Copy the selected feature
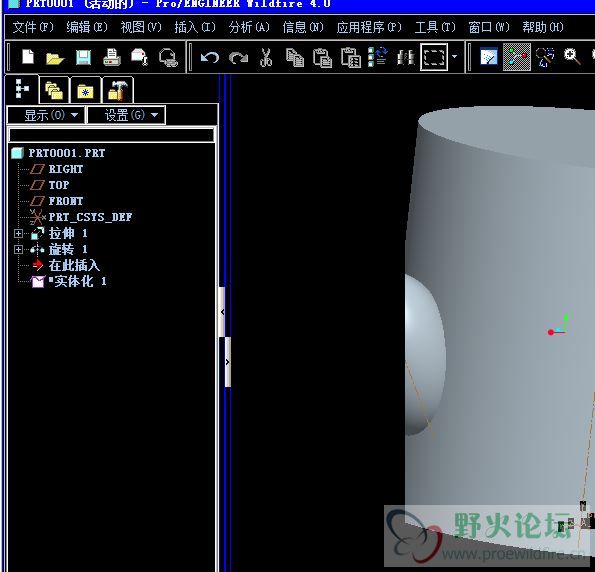 (x=295, y=58)
